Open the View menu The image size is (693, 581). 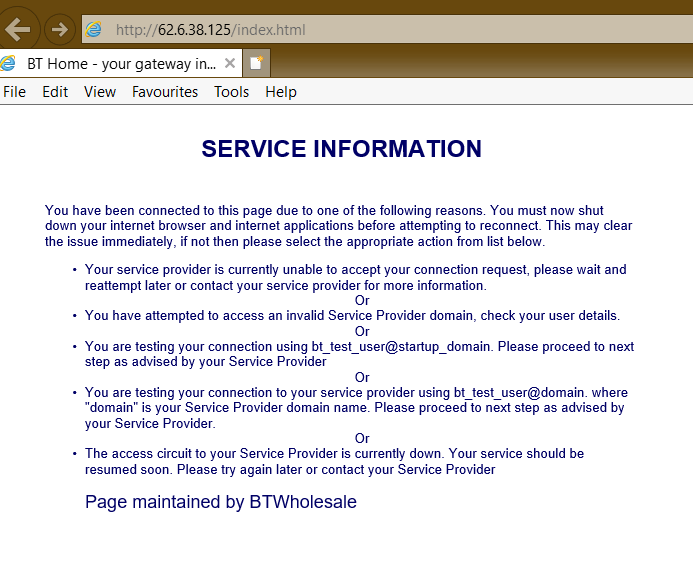100,92
